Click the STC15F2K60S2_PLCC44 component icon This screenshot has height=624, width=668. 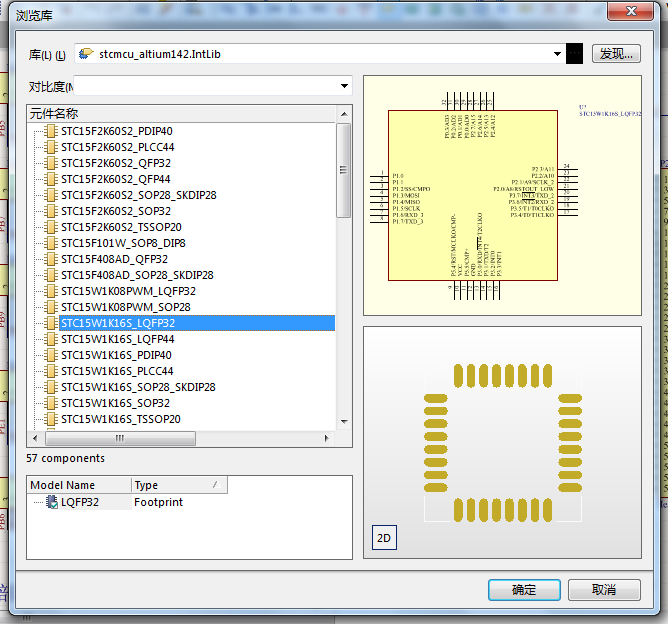[51, 147]
